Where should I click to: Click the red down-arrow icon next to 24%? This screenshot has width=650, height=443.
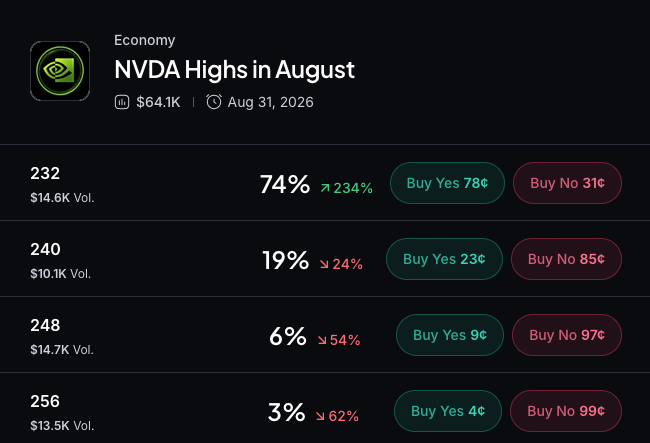324,264
